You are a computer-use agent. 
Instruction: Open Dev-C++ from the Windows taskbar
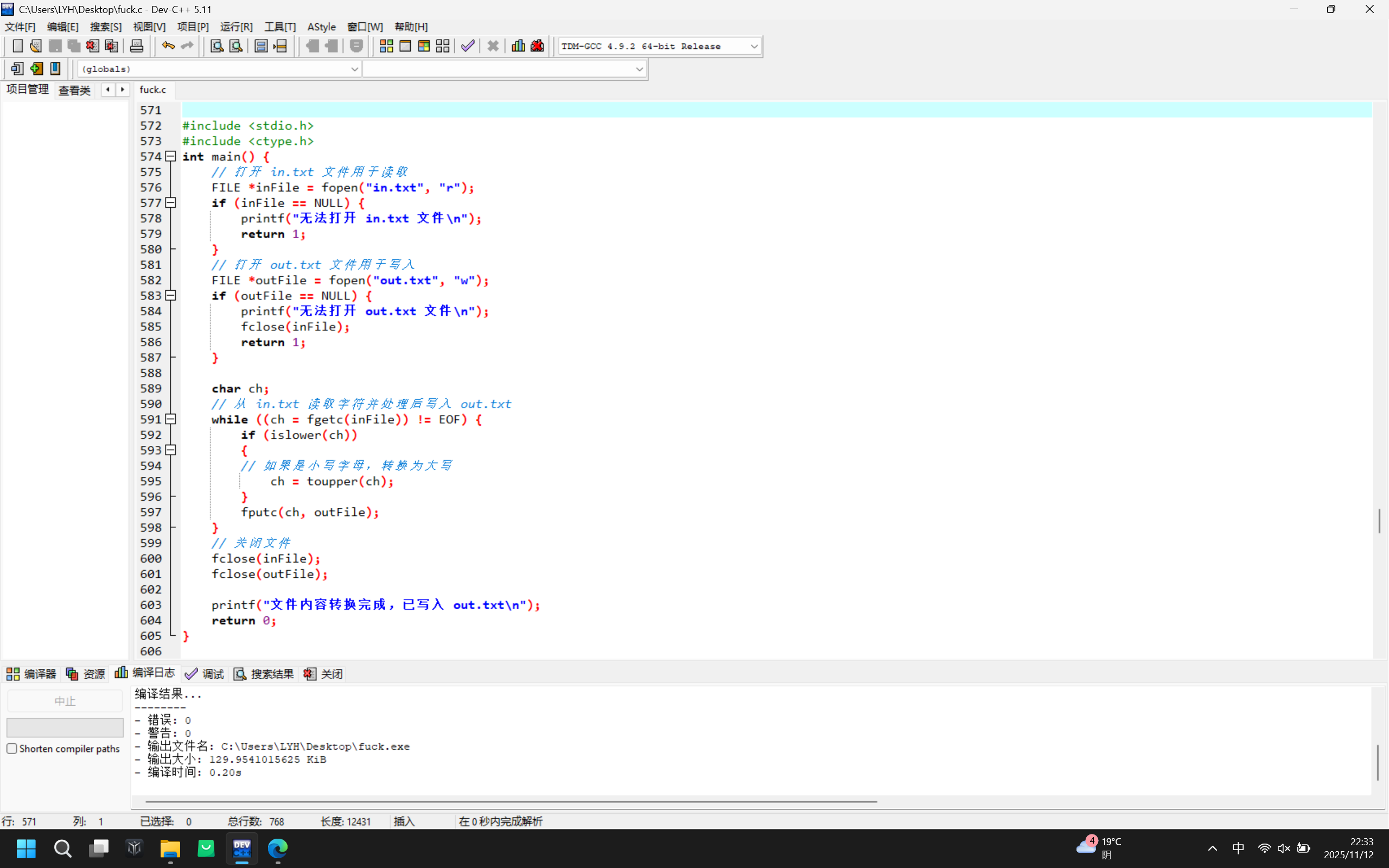click(241, 848)
